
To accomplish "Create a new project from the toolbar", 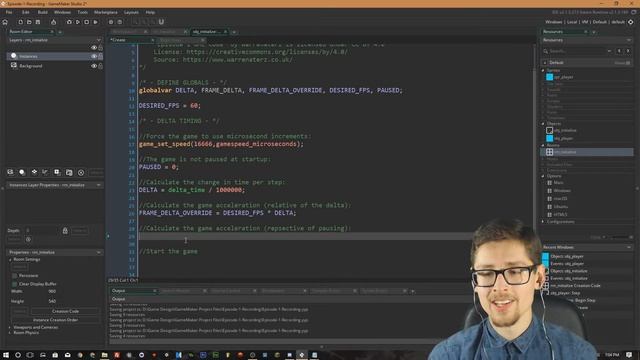I will coord(20,22).
